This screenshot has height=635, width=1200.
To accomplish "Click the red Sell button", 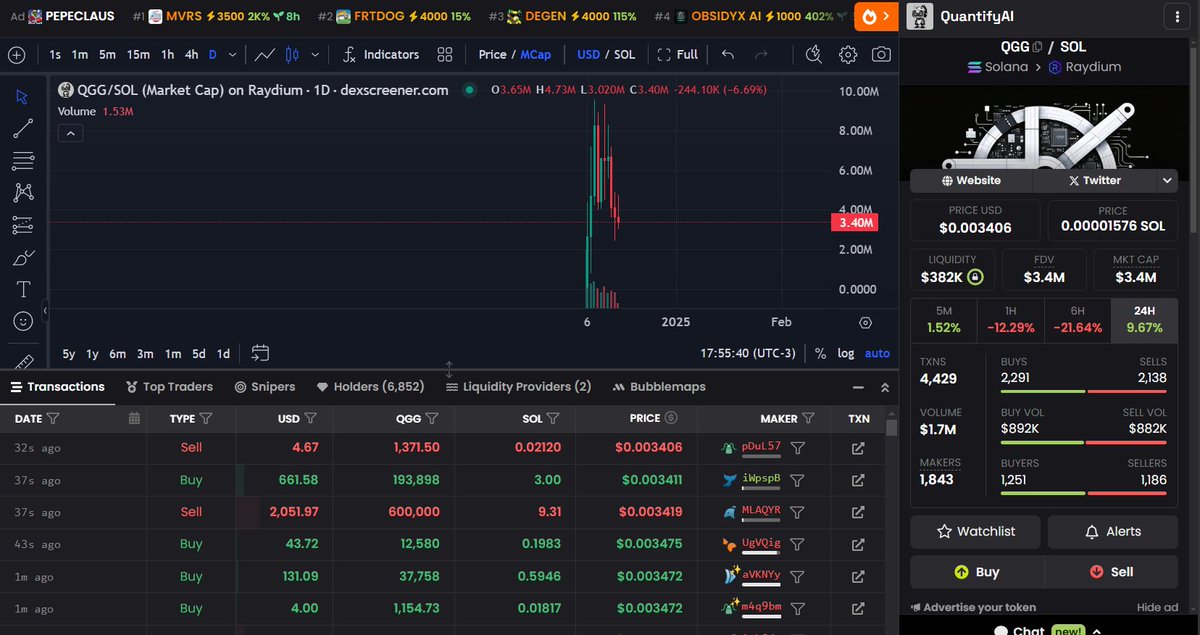I will (x=1111, y=572).
